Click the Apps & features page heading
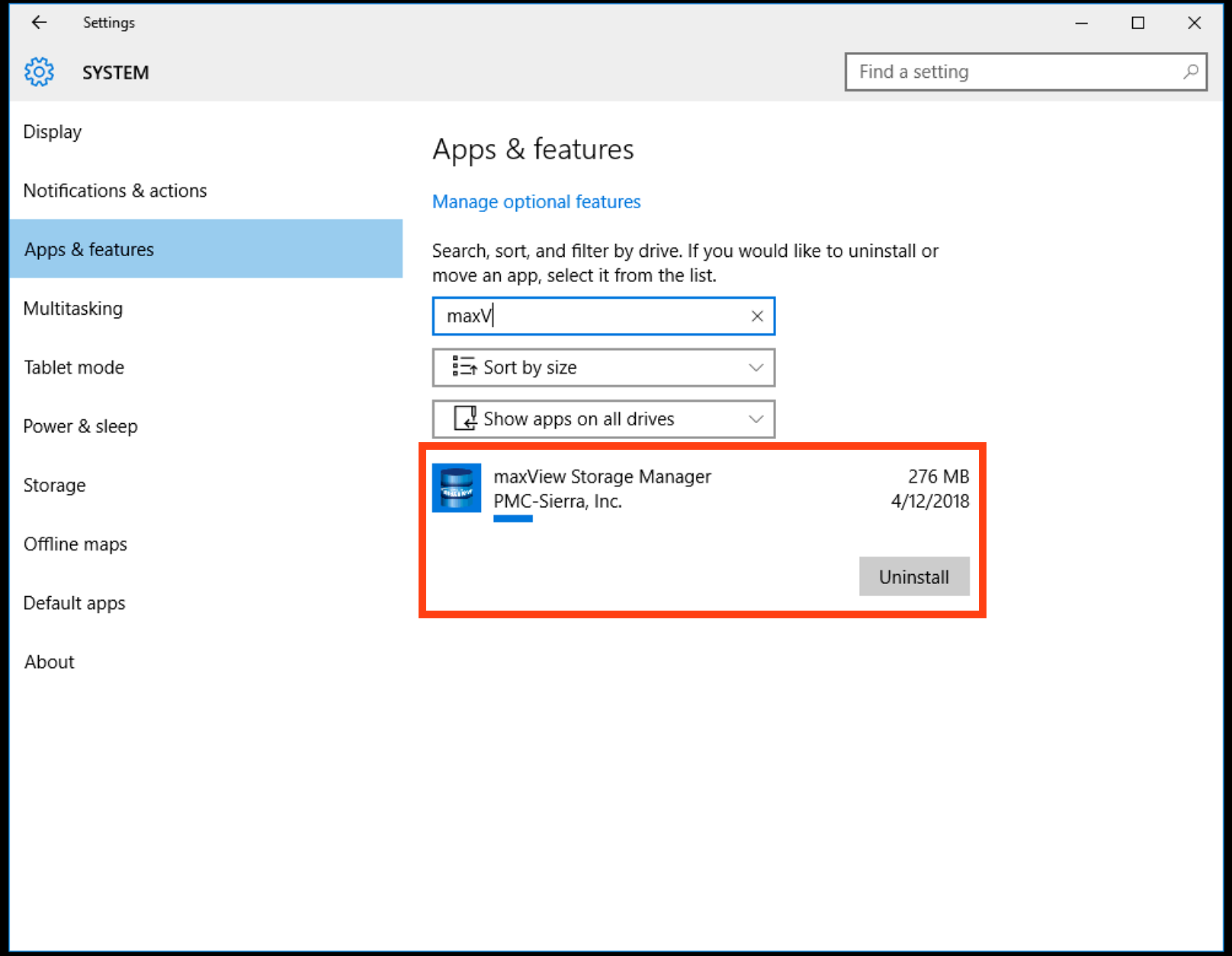 (x=533, y=149)
